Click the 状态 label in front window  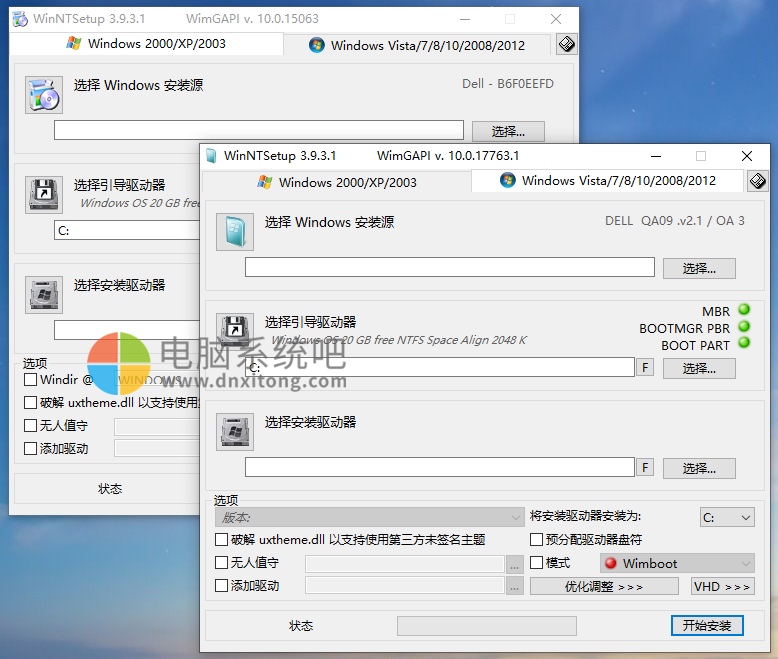301,626
